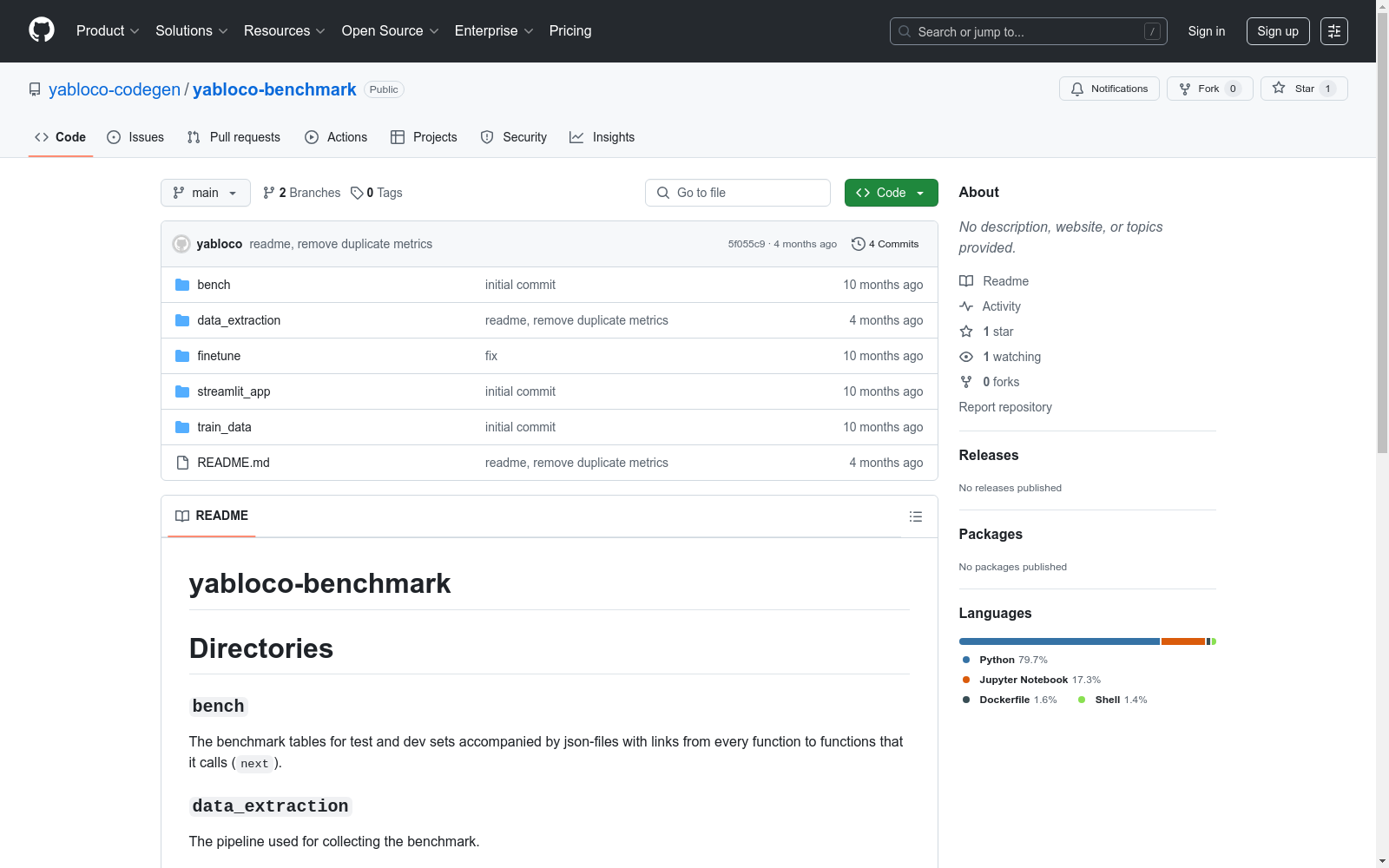Click the Jupyter Notebook language bar segment
The height and width of the screenshot is (868, 1389).
coord(1183,641)
